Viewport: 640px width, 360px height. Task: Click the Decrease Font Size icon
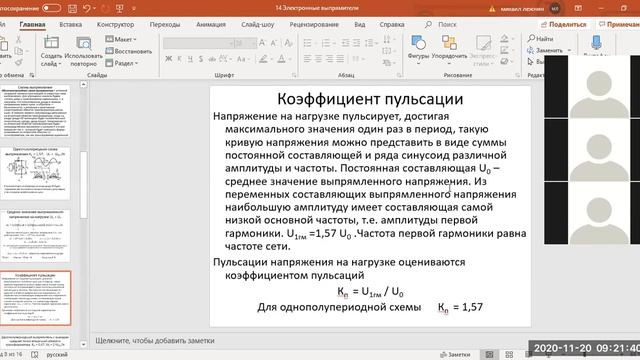[274, 43]
